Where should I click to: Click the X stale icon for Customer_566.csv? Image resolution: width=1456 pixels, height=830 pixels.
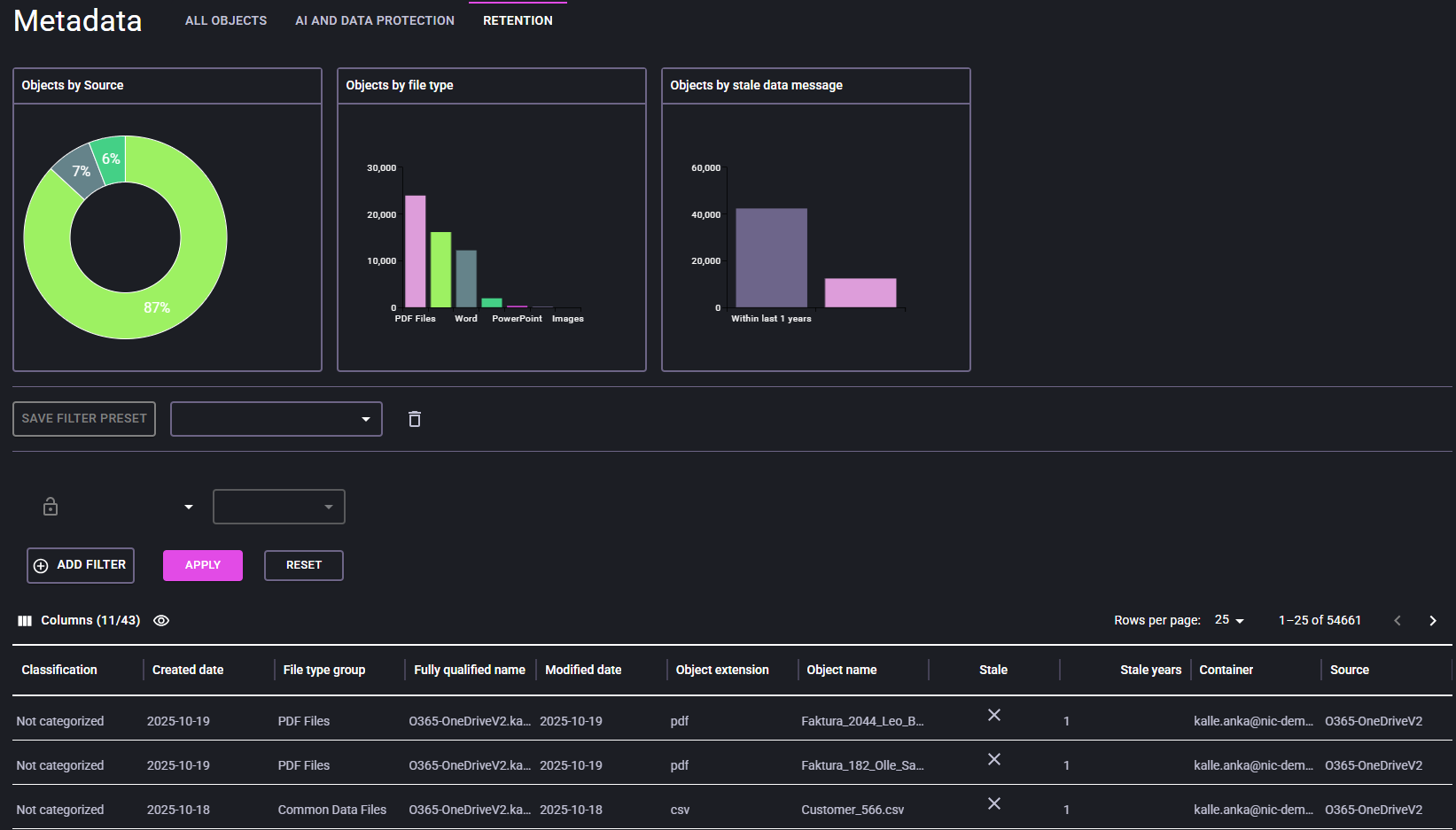coord(993,804)
